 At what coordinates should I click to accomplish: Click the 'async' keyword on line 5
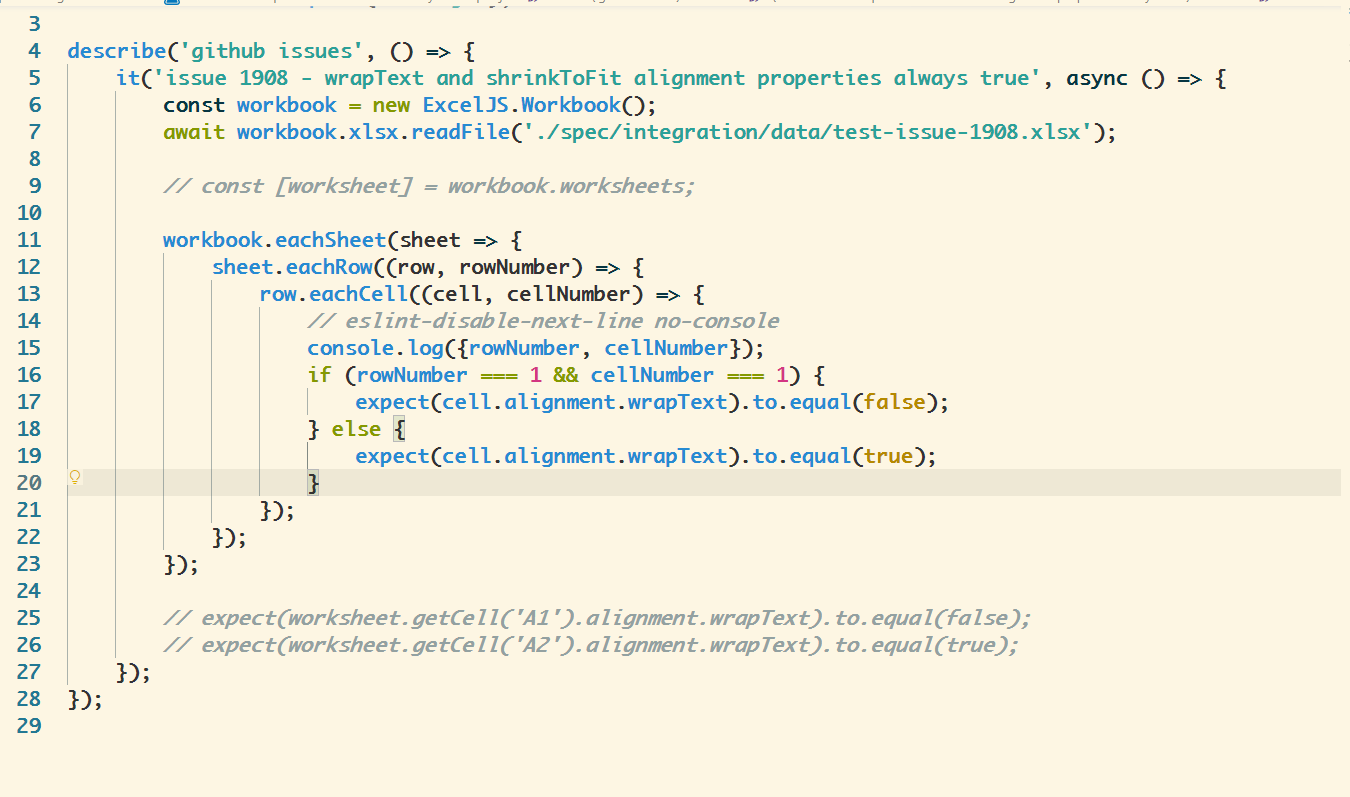coord(1097,78)
